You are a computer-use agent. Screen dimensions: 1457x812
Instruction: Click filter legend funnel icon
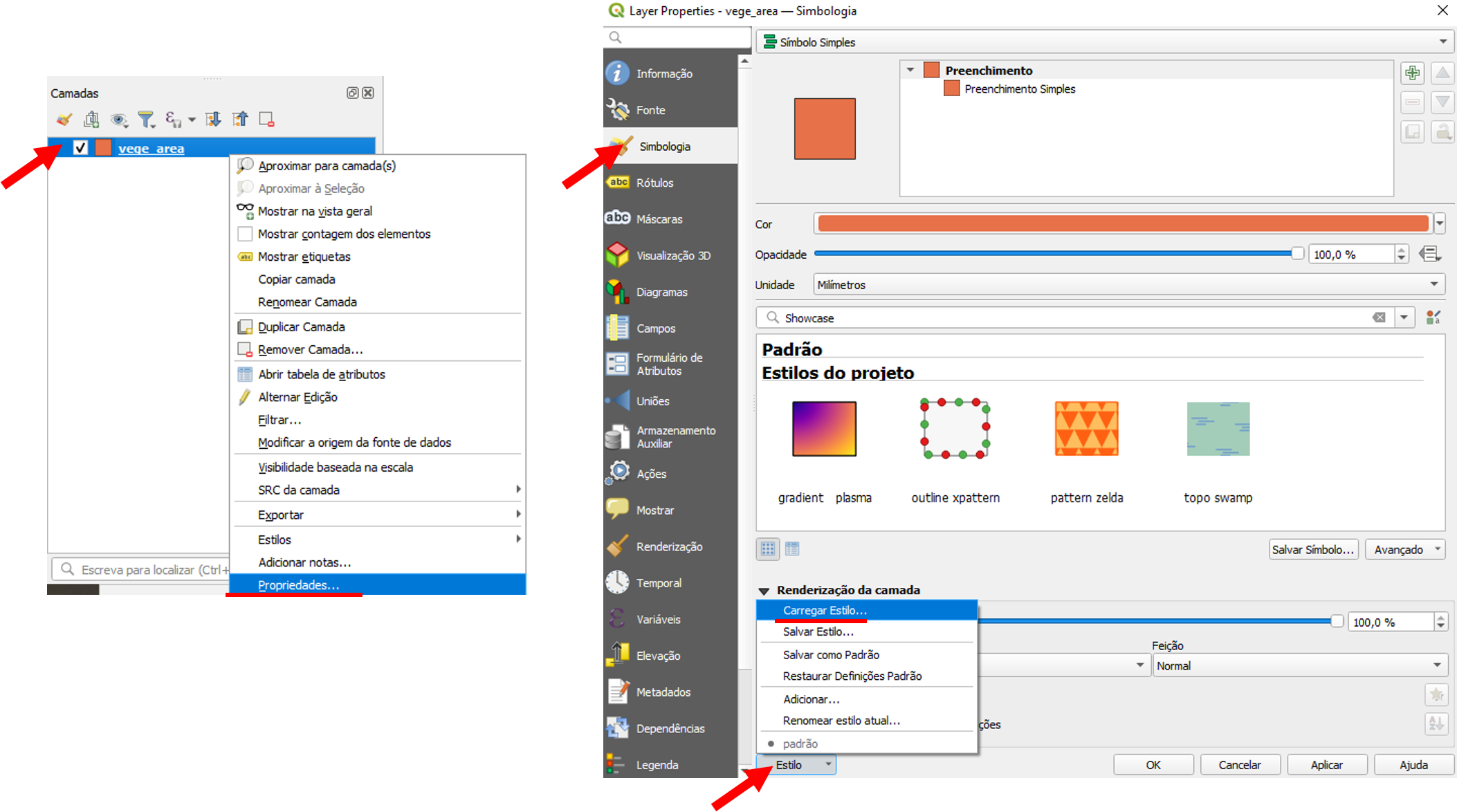tap(146, 120)
